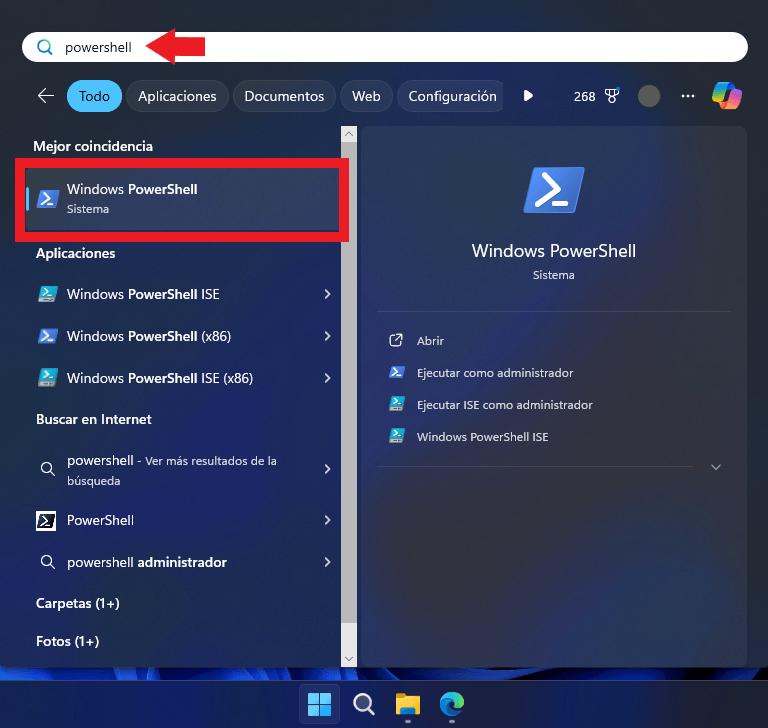Viewport: 768px width, 728px height.
Task: Open the Fotos (1+) category
Action: [x=68, y=641]
